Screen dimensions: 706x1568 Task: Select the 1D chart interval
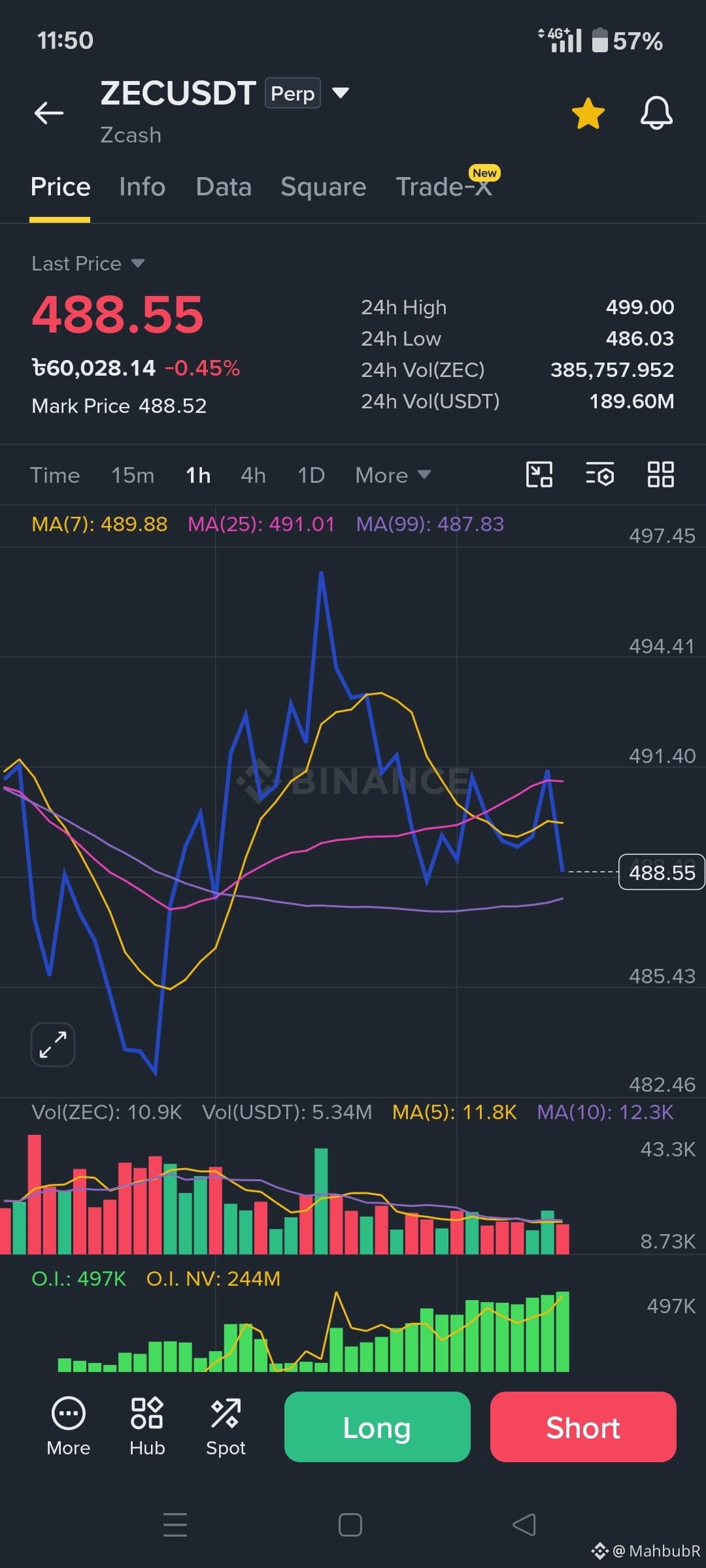(311, 475)
